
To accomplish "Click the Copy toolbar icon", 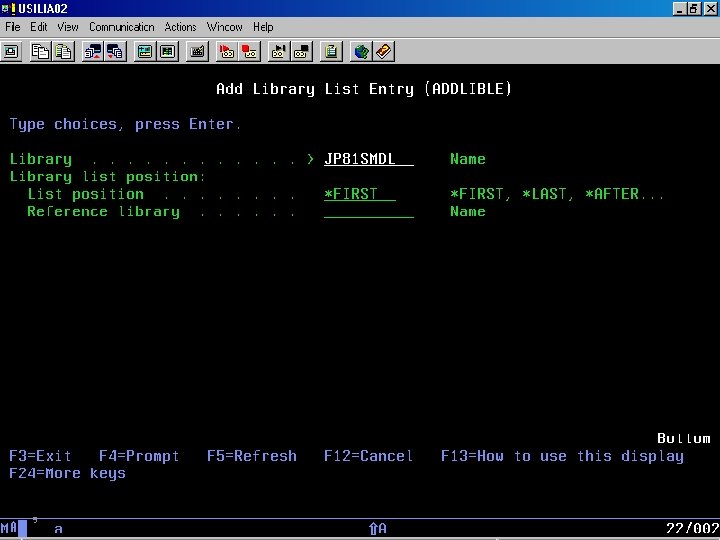I will coord(40,51).
